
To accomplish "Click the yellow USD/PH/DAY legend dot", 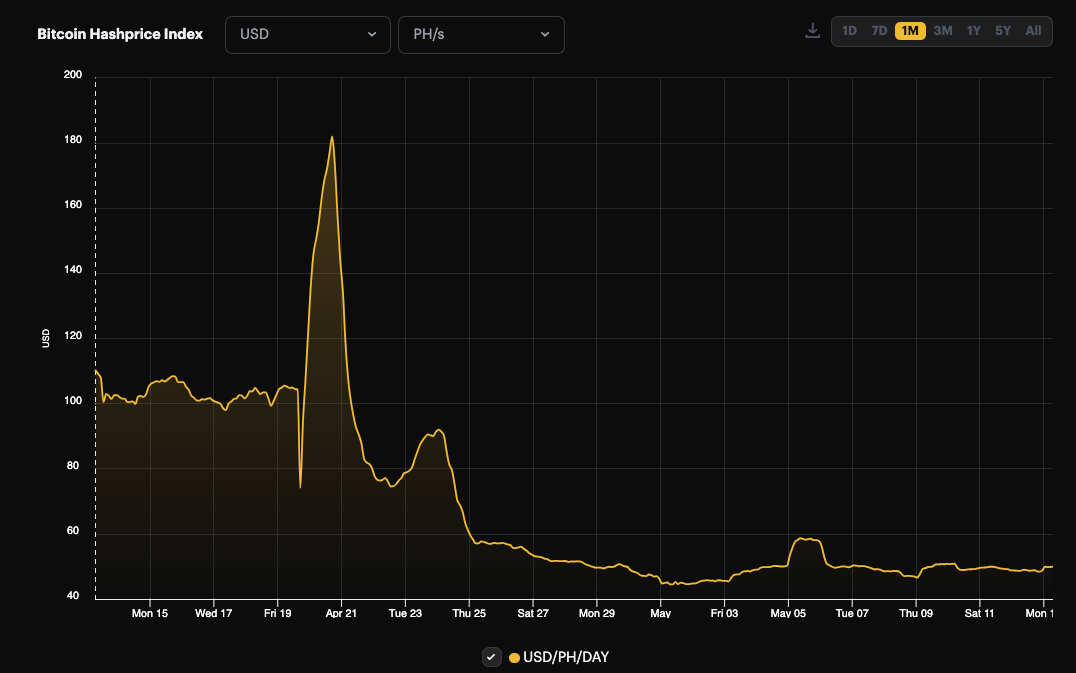I will pos(513,657).
